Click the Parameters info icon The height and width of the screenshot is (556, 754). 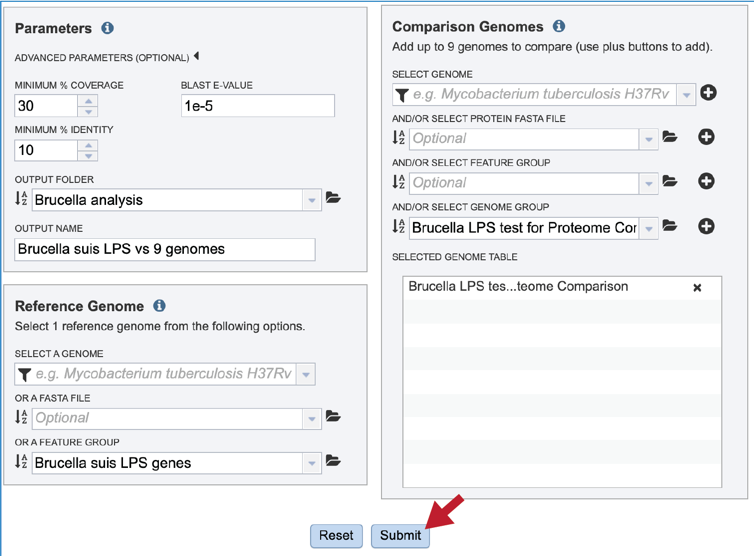[107, 29]
